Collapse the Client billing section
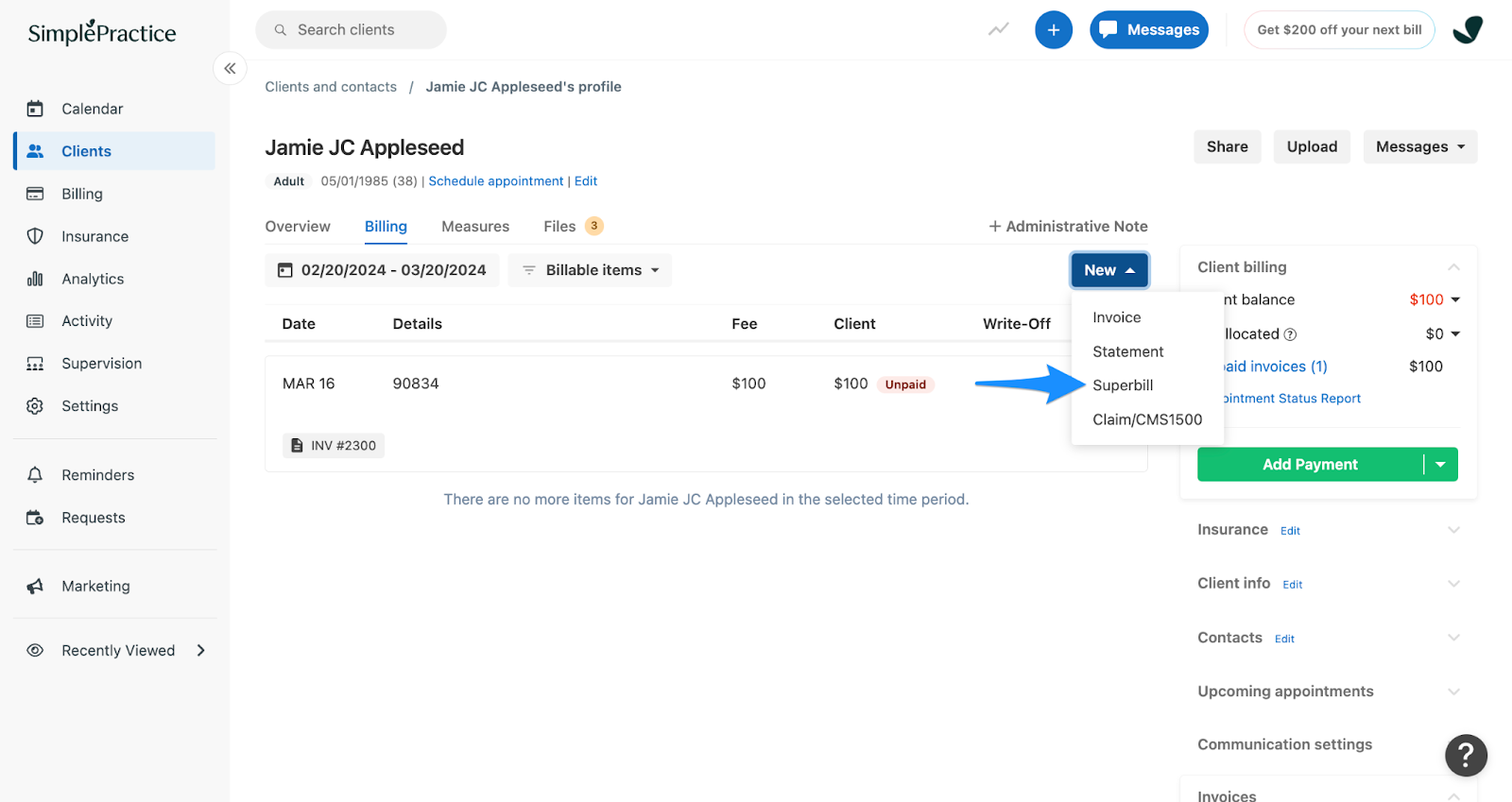Image resolution: width=1512 pixels, height=802 pixels. point(1453,267)
